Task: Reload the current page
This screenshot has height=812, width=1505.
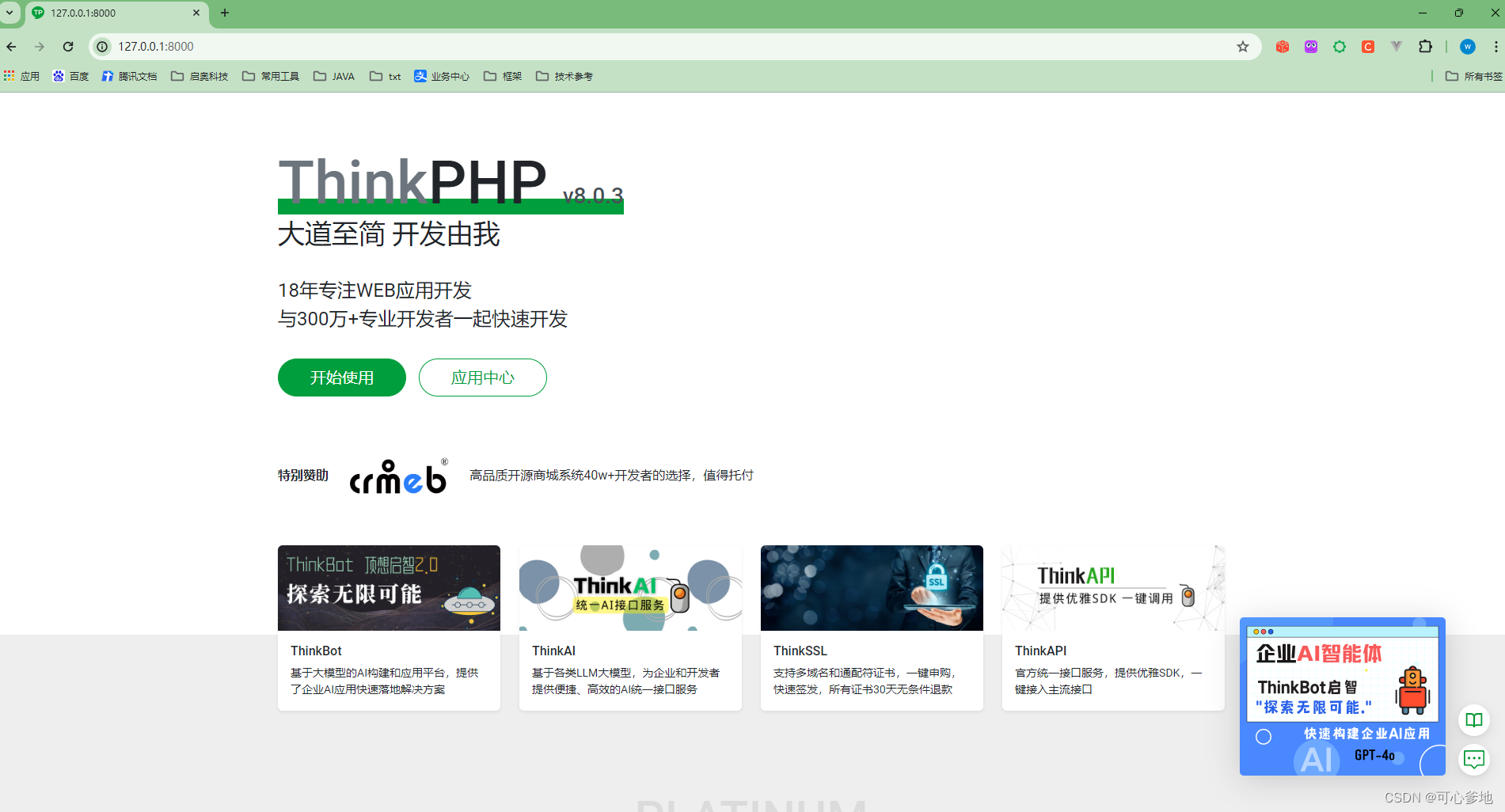Action: (x=68, y=47)
